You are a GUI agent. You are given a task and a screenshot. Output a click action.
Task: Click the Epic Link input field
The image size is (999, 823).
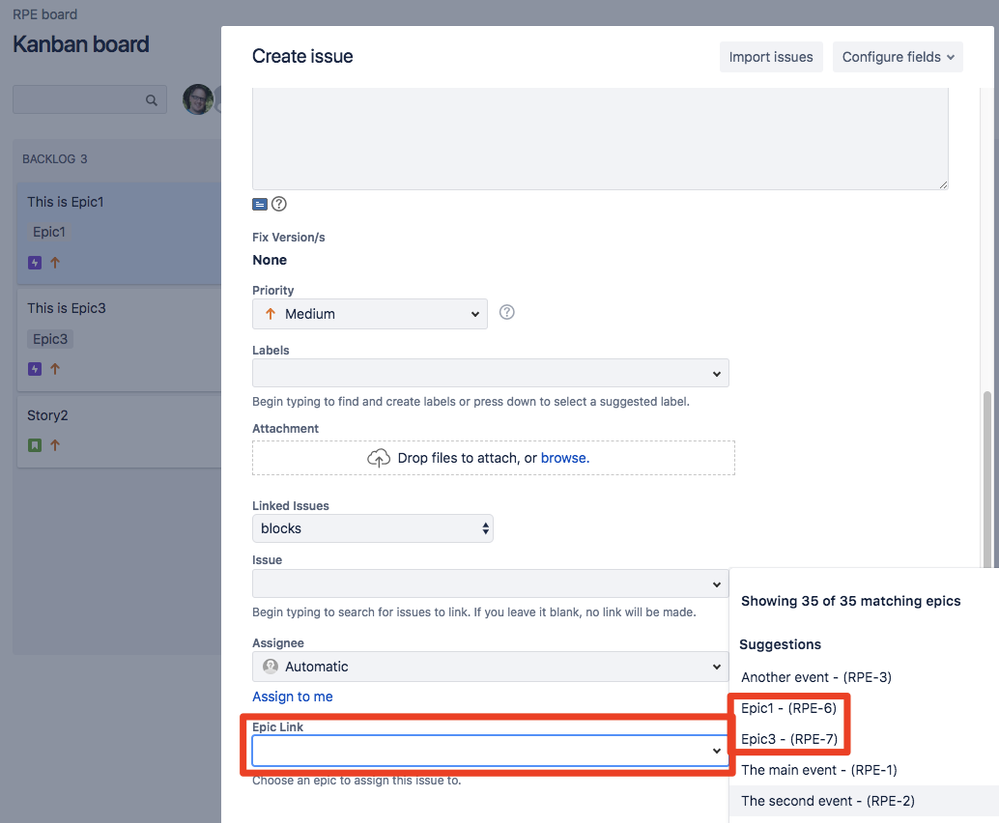tap(490, 751)
